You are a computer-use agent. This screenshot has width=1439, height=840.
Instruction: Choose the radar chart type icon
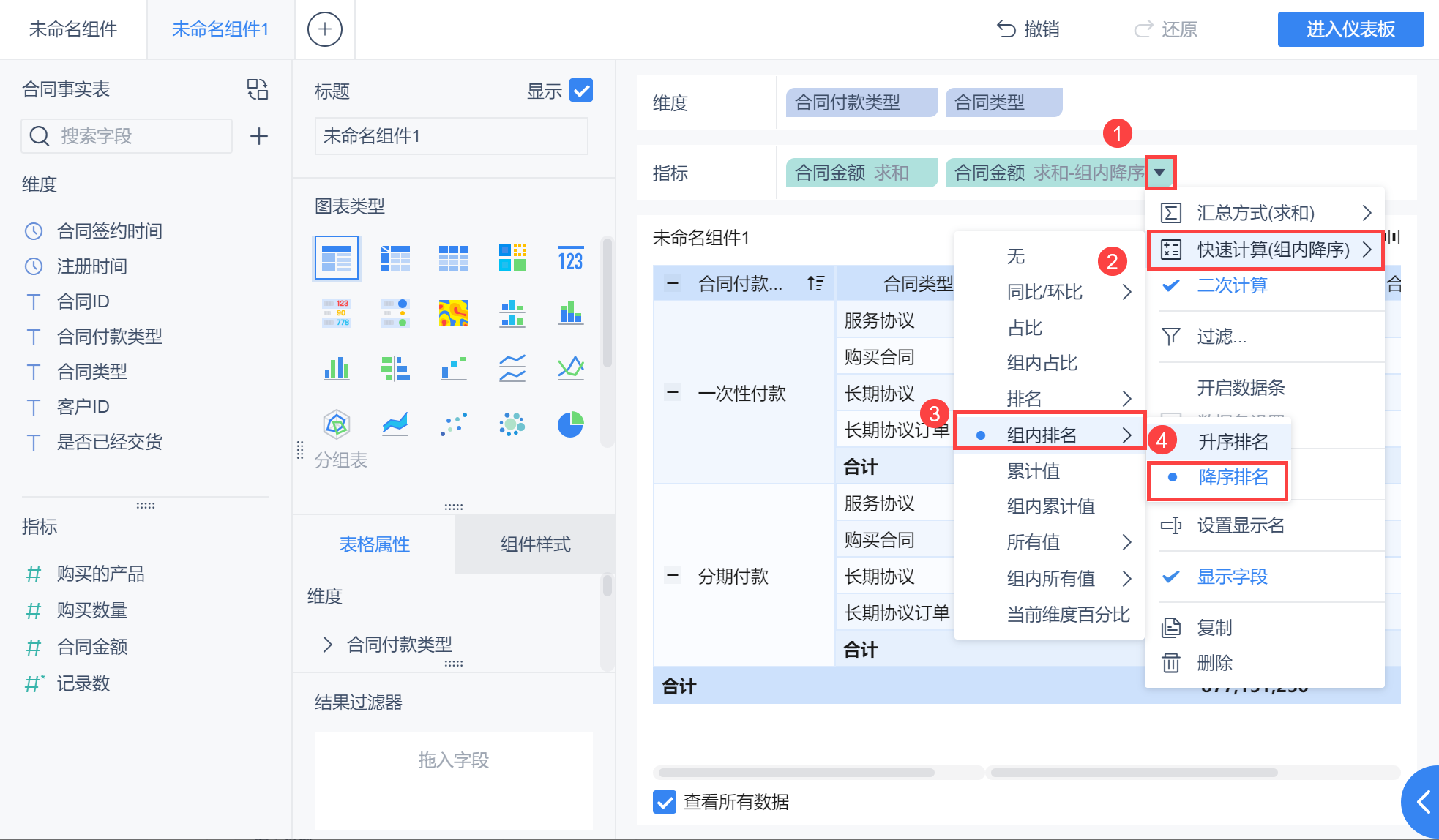click(x=336, y=424)
